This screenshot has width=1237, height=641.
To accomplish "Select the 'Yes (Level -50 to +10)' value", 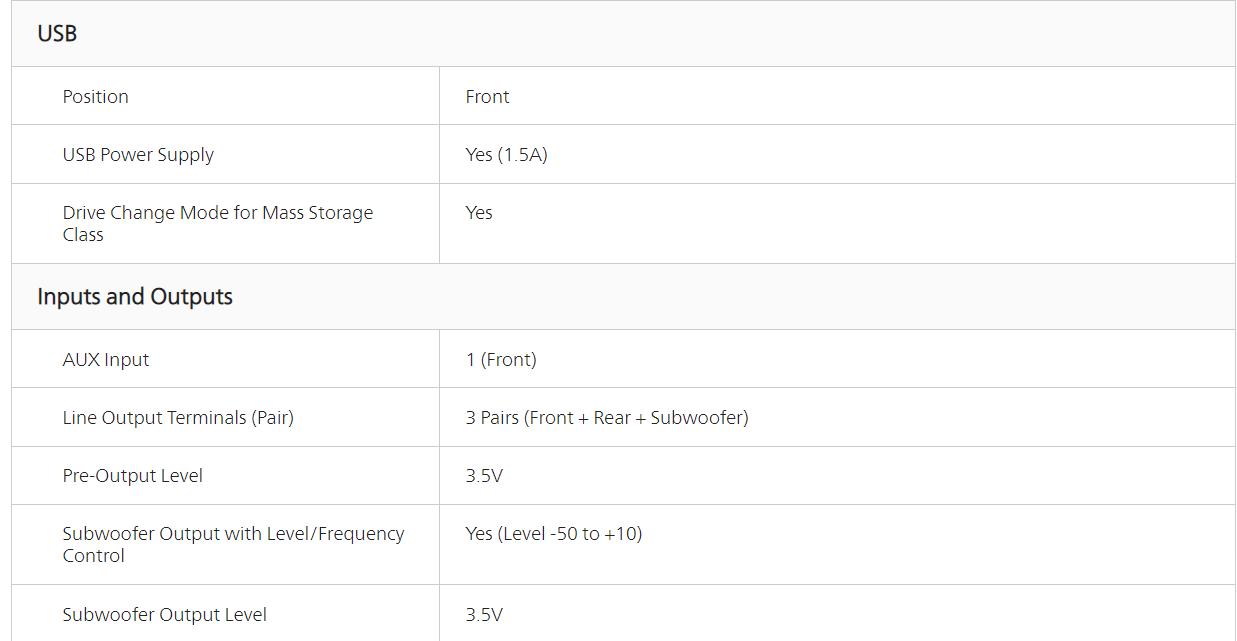I will 554,534.
